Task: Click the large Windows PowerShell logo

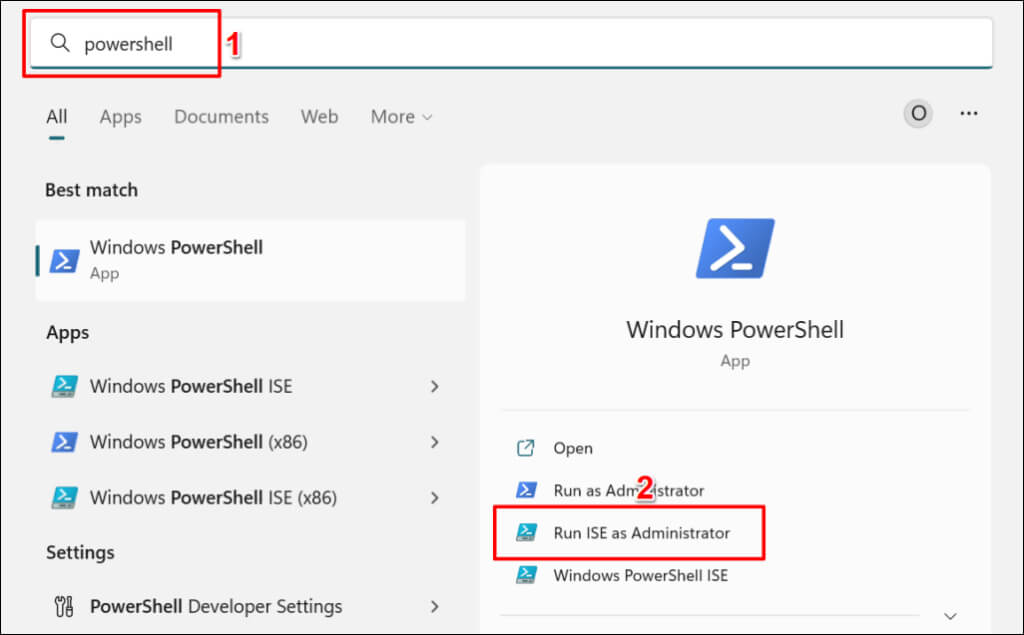Action: pyautogui.click(x=735, y=248)
